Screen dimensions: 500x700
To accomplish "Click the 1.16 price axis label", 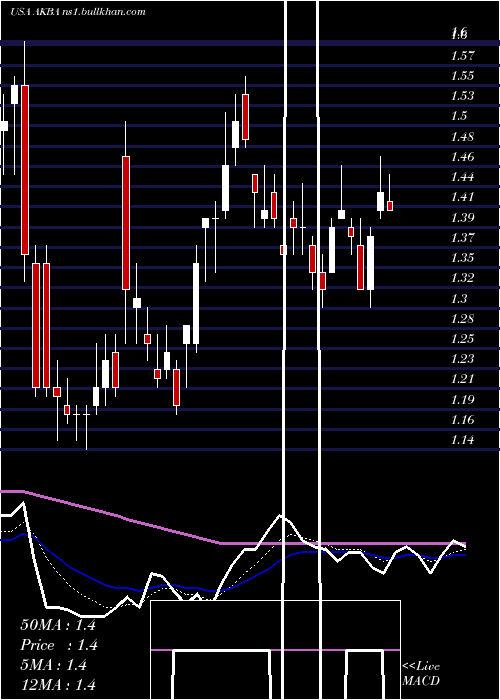I will [x=462, y=420].
